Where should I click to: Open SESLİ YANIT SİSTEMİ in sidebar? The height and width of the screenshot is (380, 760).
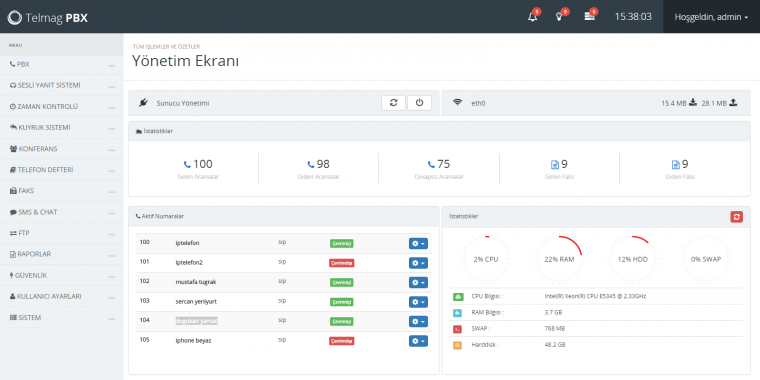coord(62,85)
